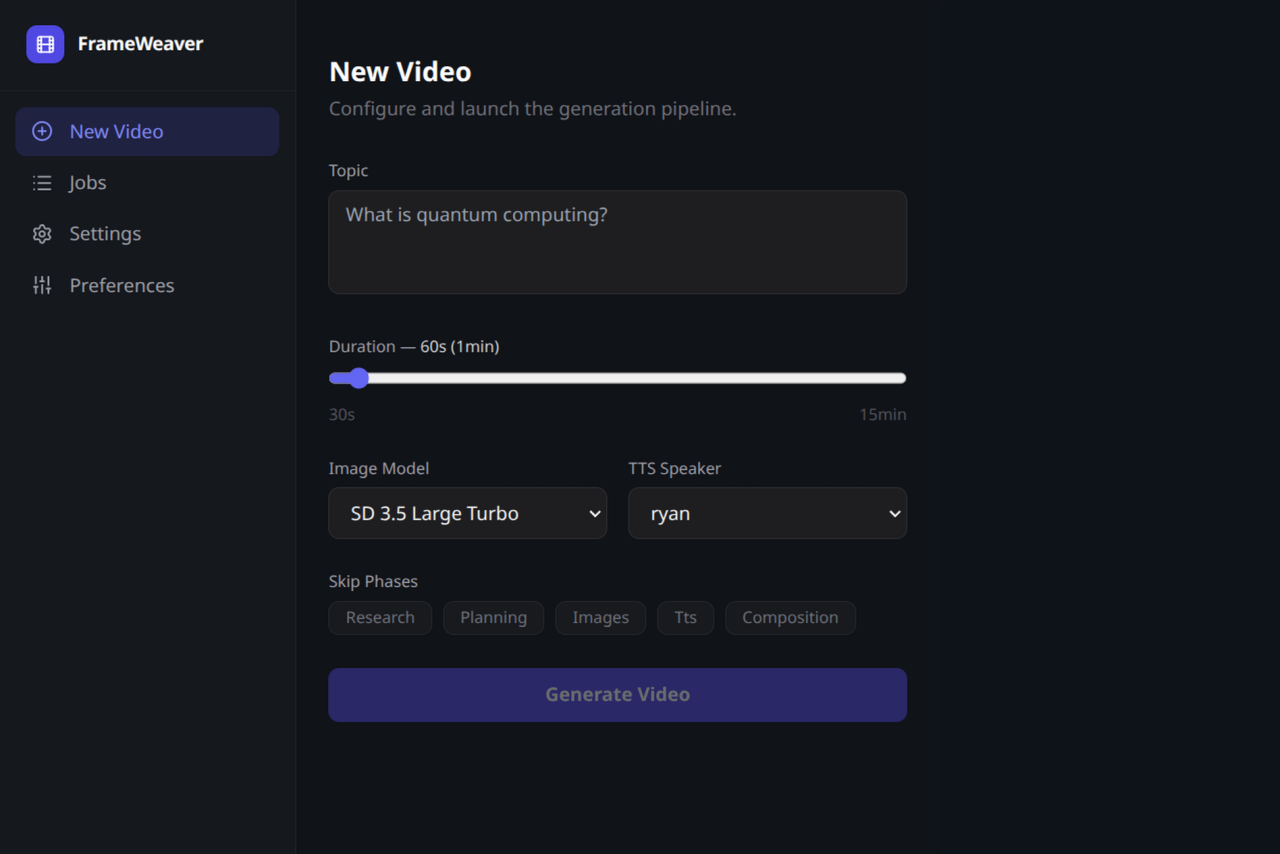Toggle the Tts skip phase chip
The width and height of the screenshot is (1280, 854).
tap(685, 618)
